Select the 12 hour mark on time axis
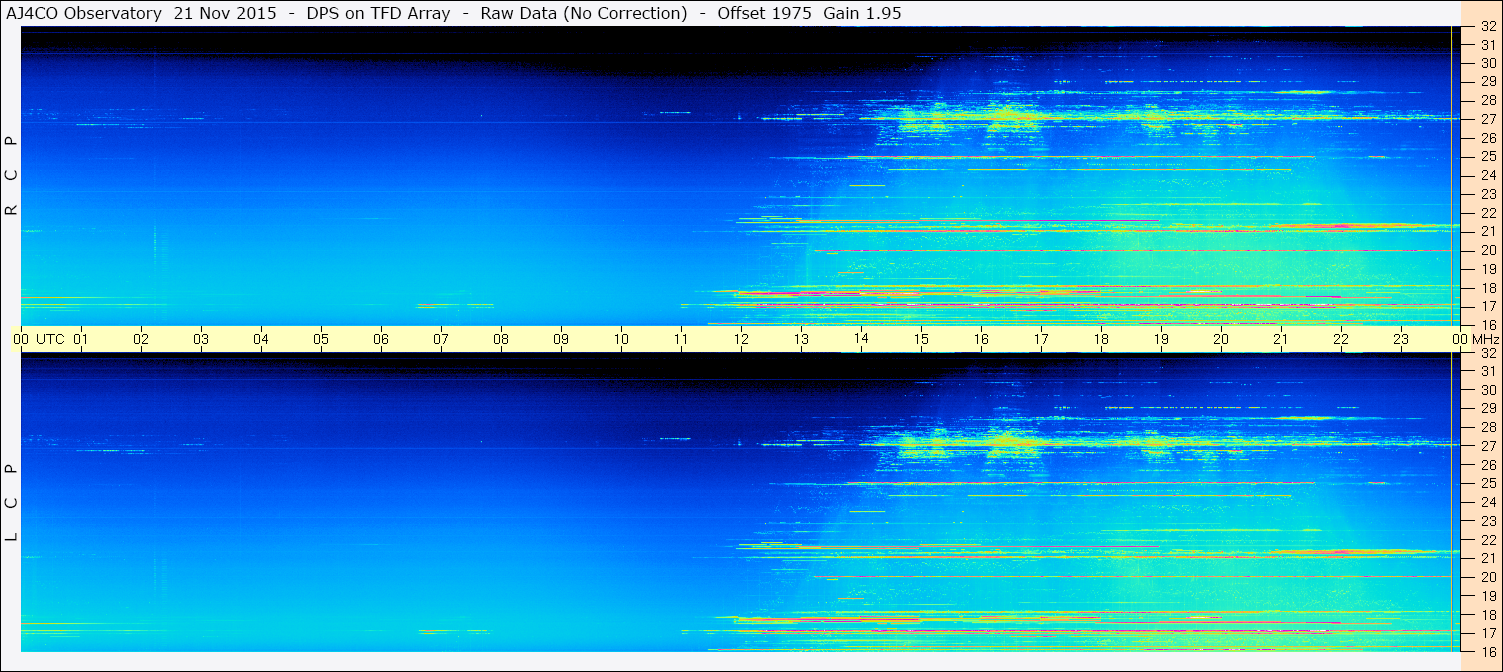The image size is (1503, 672). [x=741, y=339]
